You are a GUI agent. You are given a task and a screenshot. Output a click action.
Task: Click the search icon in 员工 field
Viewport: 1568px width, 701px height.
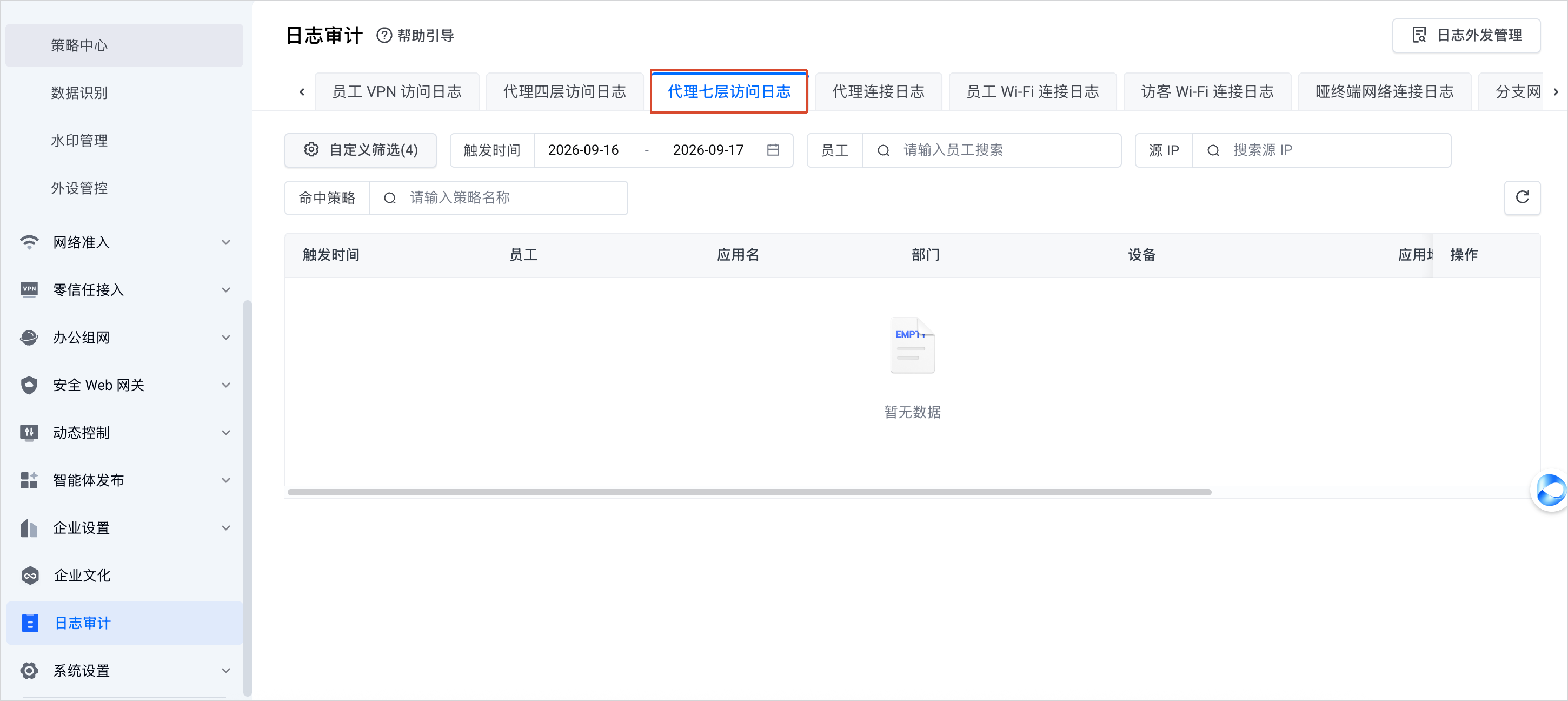click(883, 150)
